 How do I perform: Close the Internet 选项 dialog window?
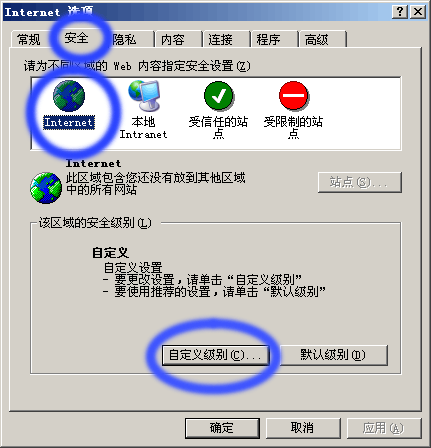point(418,12)
